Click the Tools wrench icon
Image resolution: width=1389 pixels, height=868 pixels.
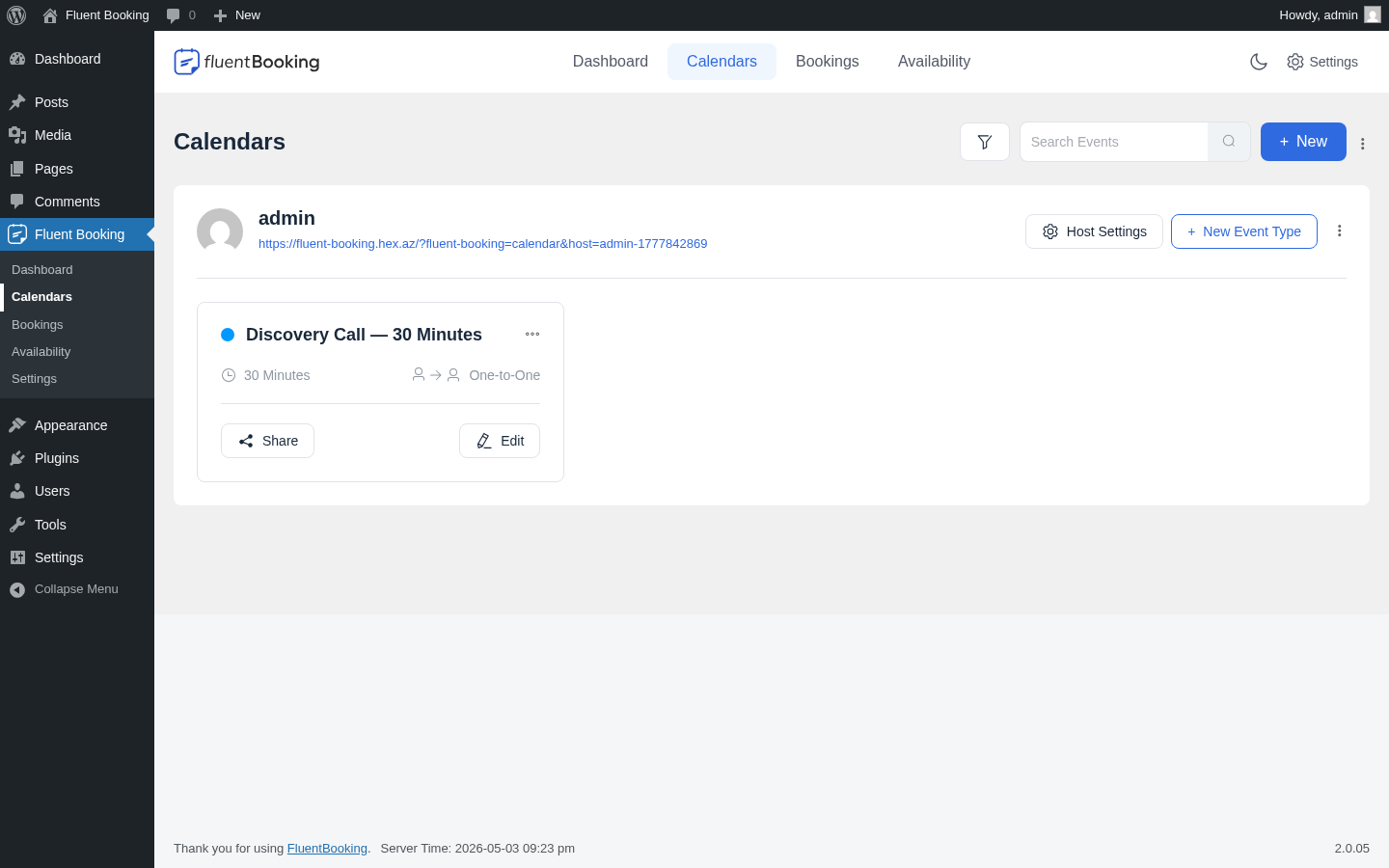(x=17, y=525)
